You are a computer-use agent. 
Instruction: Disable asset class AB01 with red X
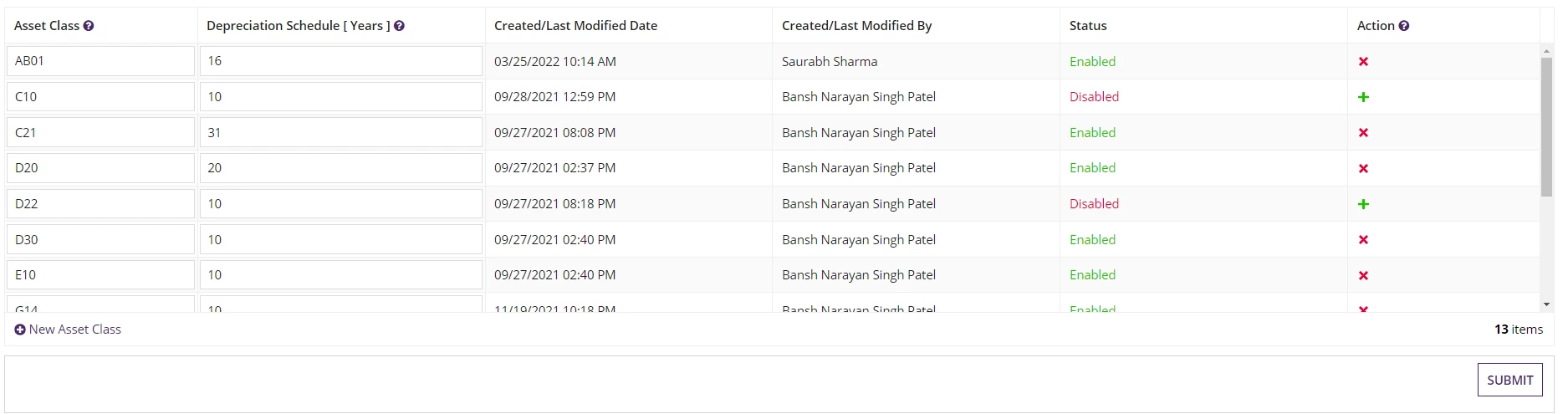(1363, 62)
